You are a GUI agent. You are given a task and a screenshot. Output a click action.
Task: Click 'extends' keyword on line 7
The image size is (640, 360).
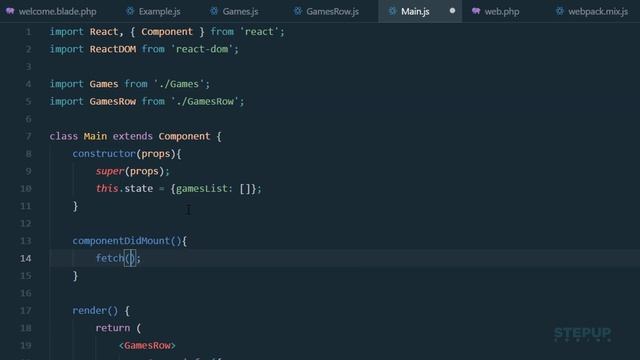coord(133,136)
